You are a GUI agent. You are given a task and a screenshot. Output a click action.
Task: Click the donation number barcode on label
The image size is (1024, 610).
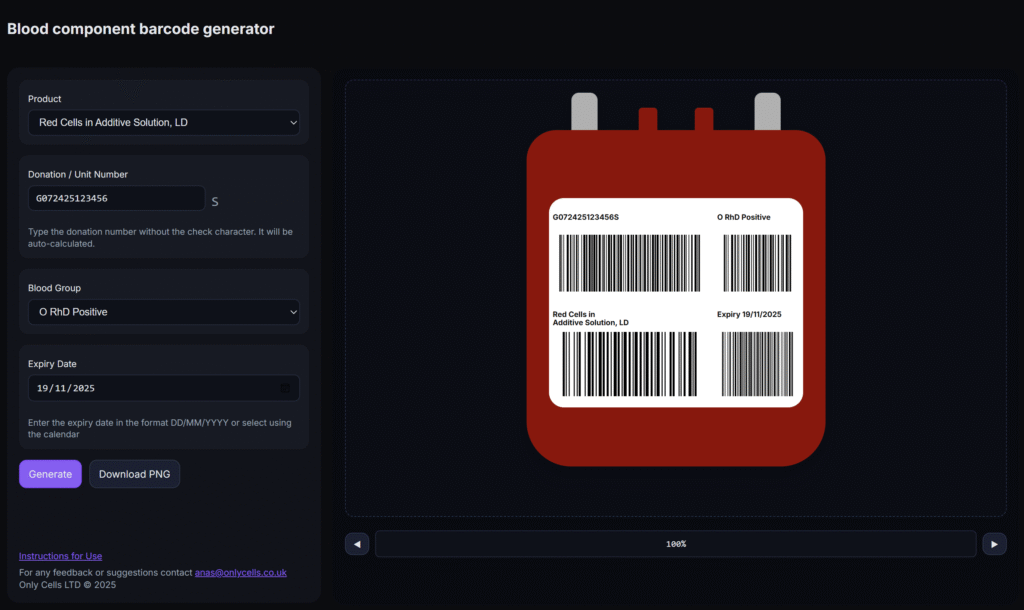pyautogui.click(x=629, y=263)
